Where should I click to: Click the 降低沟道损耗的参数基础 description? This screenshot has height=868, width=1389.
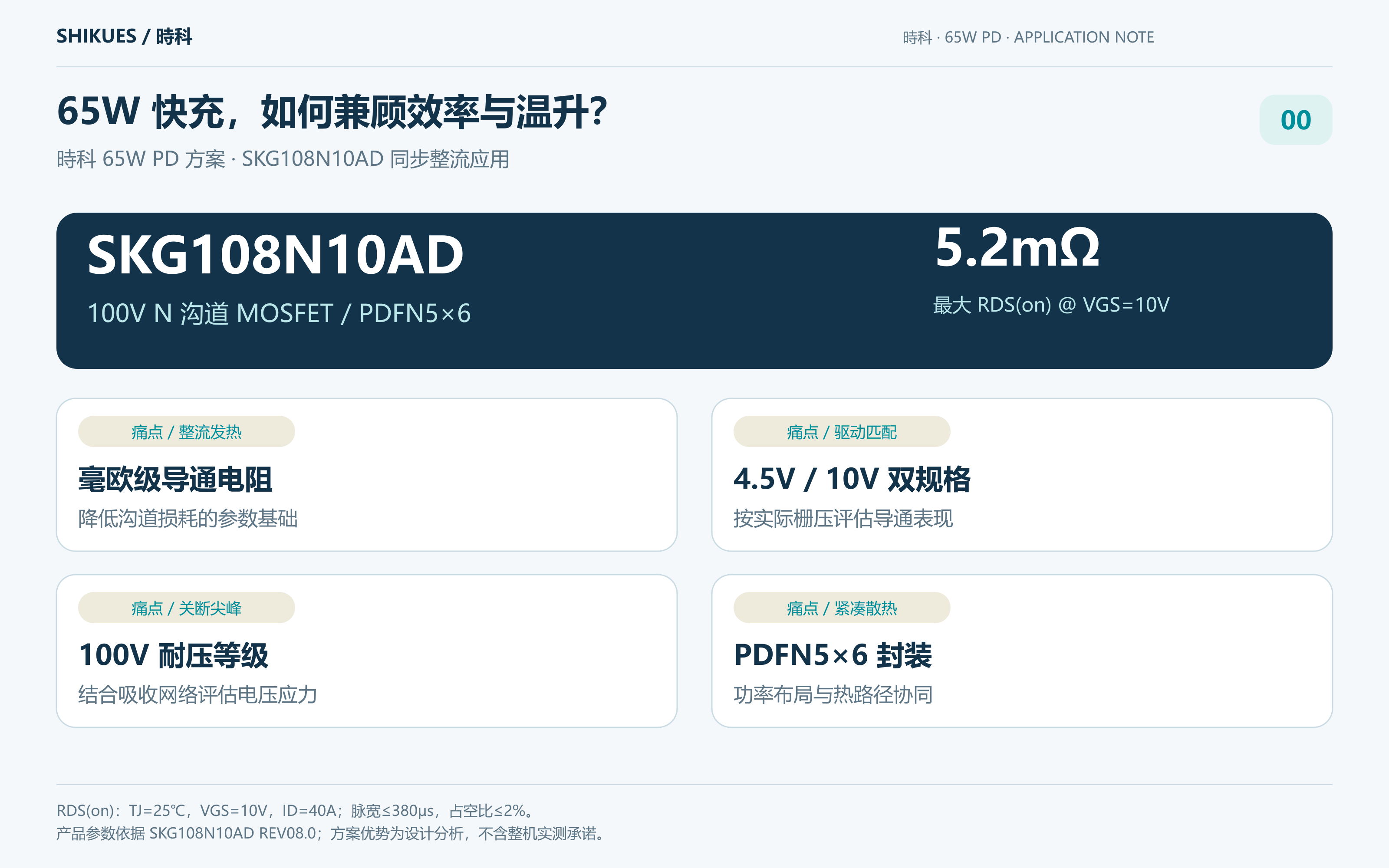(188, 518)
